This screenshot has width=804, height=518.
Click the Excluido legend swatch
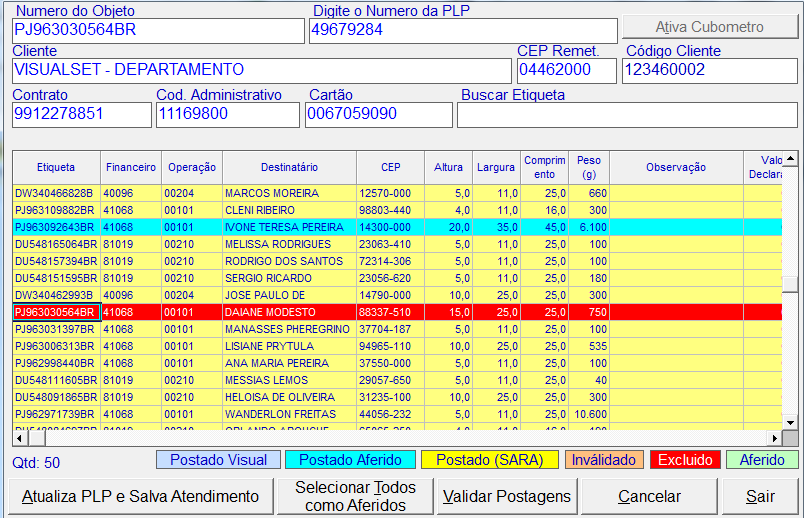point(685,460)
